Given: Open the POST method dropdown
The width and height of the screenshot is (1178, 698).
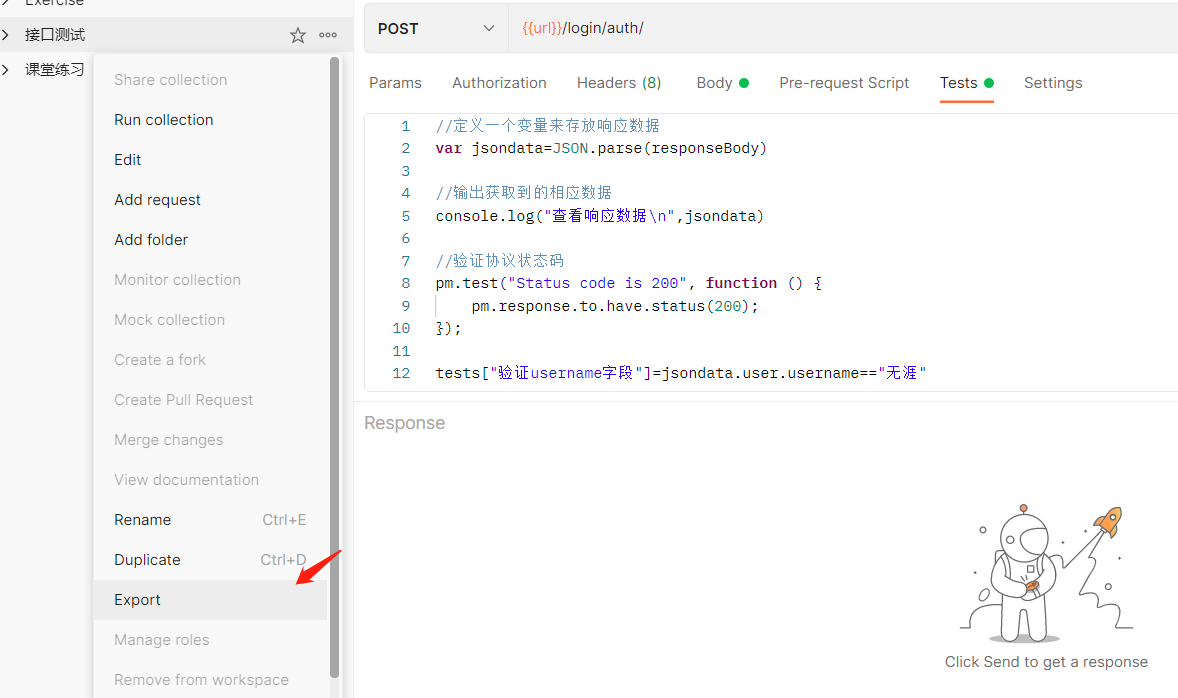Looking at the screenshot, I should tap(436, 29).
